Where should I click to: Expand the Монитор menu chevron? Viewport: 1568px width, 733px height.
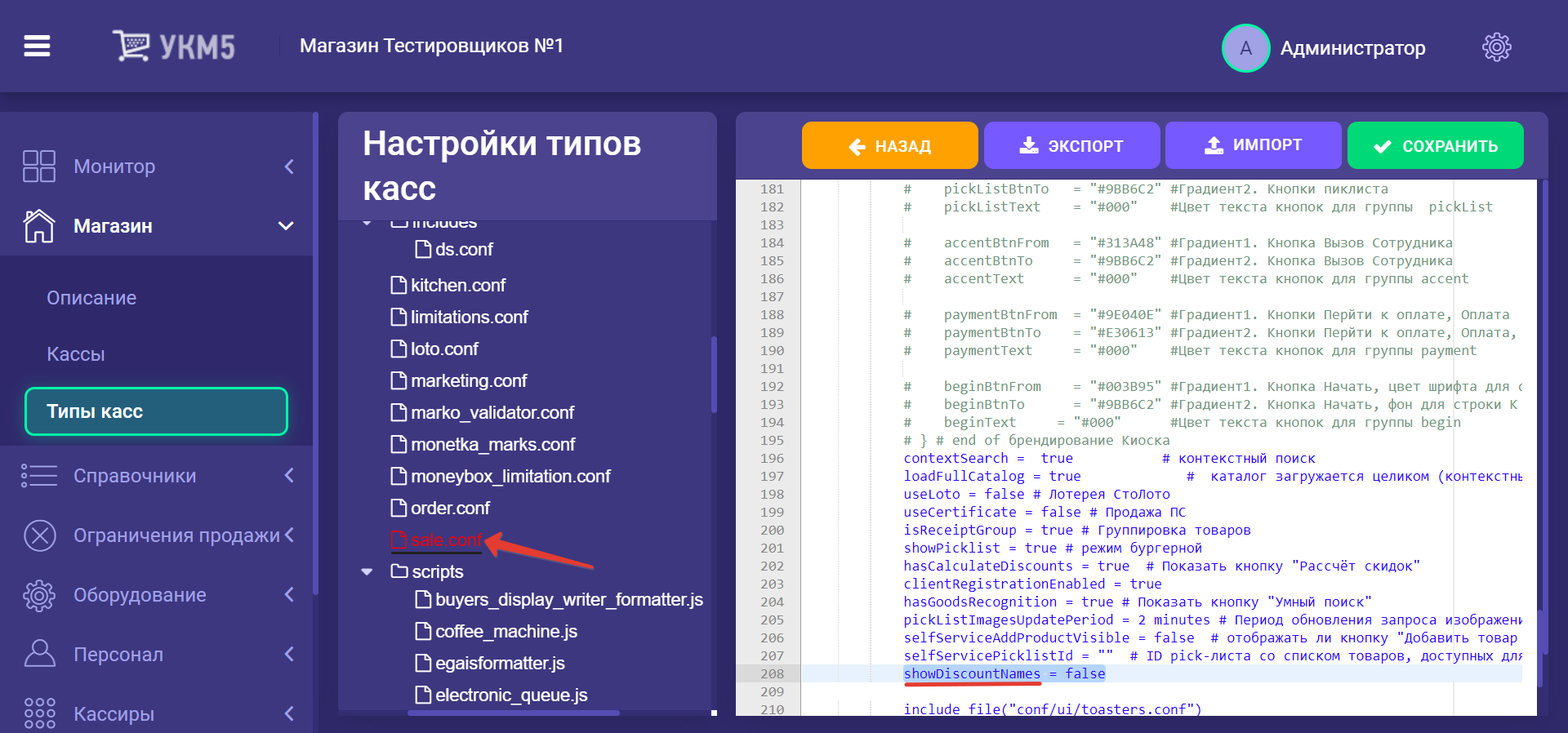(x=289, y=167)
